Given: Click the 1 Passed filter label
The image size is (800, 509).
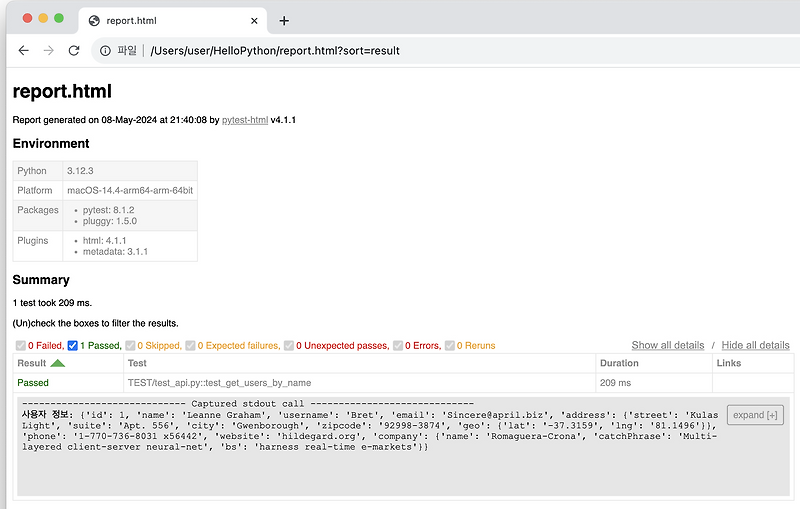Looking at the screenshot, I should coord(101,346).
